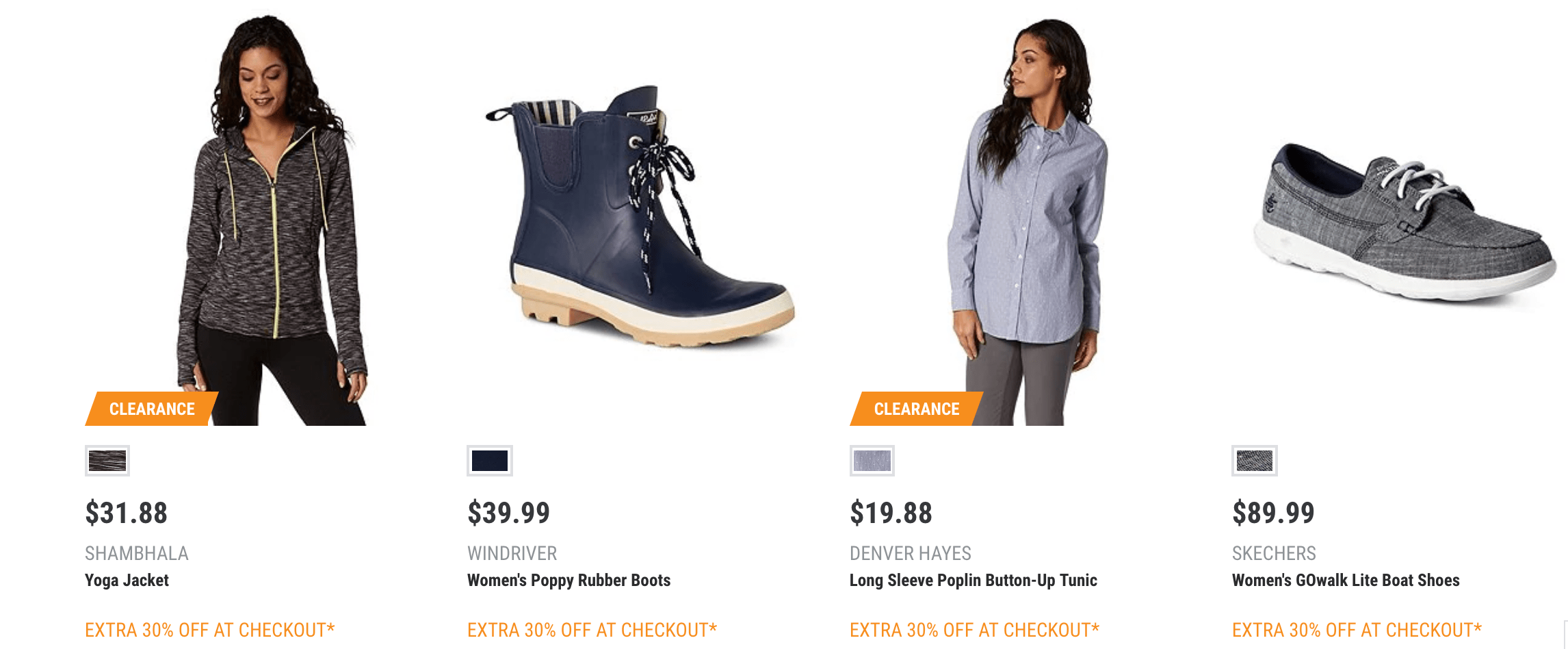Click the Clearance badge on the tunic
This screenshot has height=649, width=1568.
pos(917,409)
